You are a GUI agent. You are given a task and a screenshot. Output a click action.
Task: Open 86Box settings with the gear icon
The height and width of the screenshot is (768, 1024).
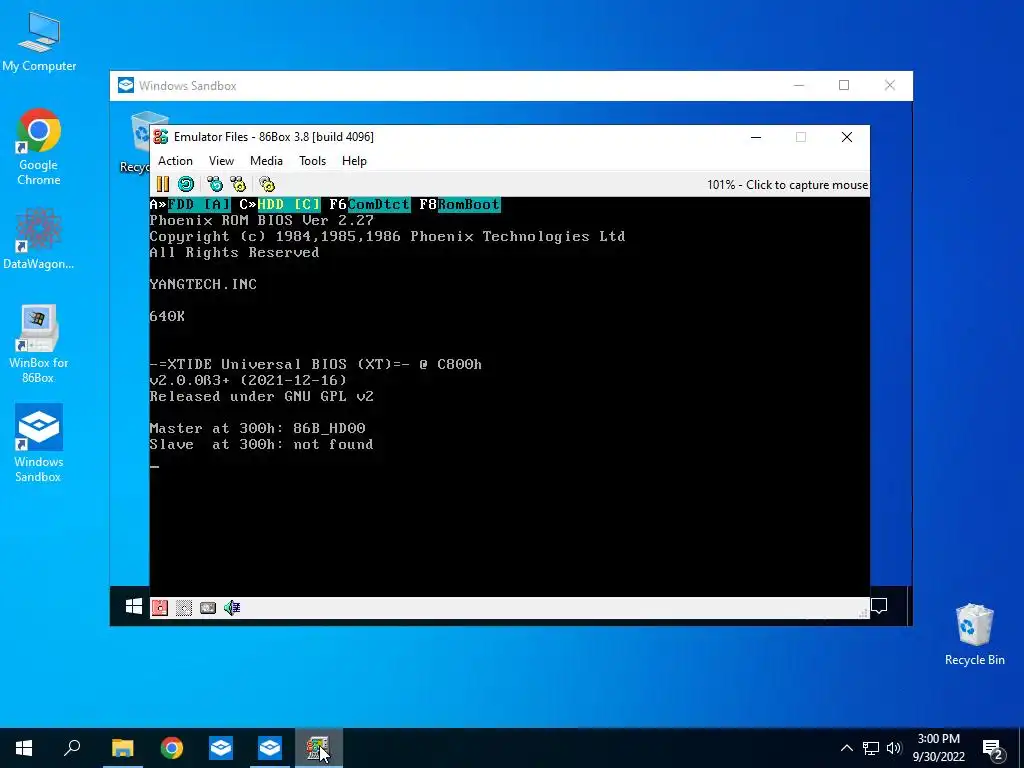[266, 184]
